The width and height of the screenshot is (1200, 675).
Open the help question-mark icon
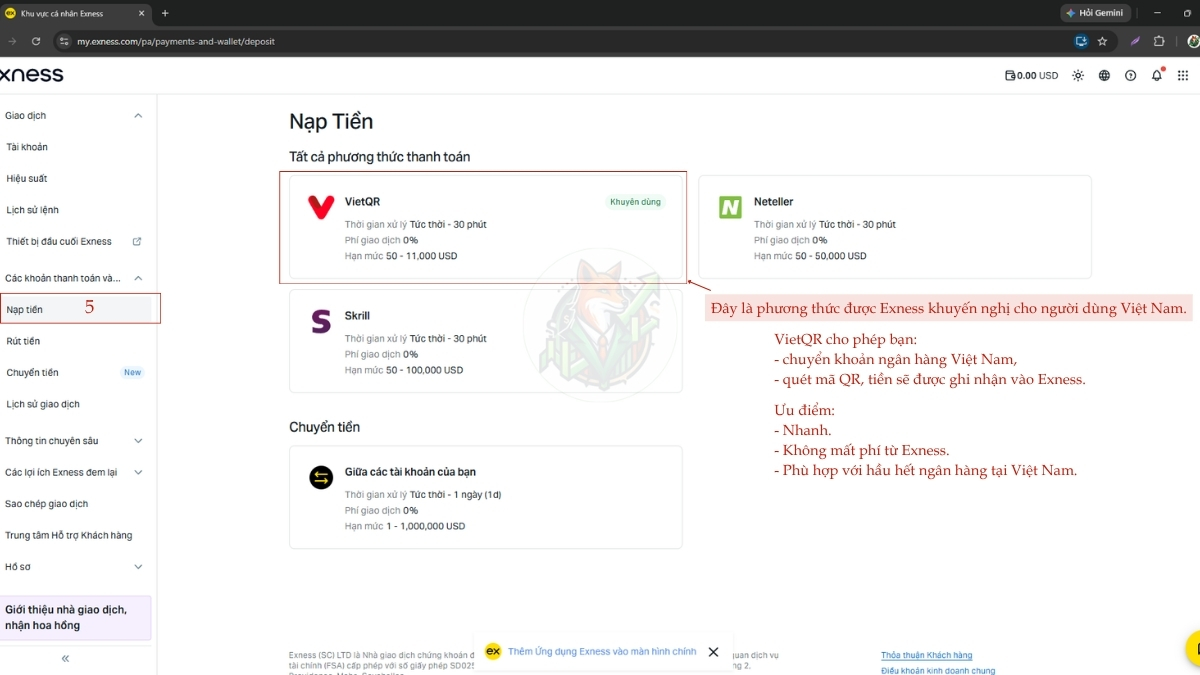pos(1130,75)
